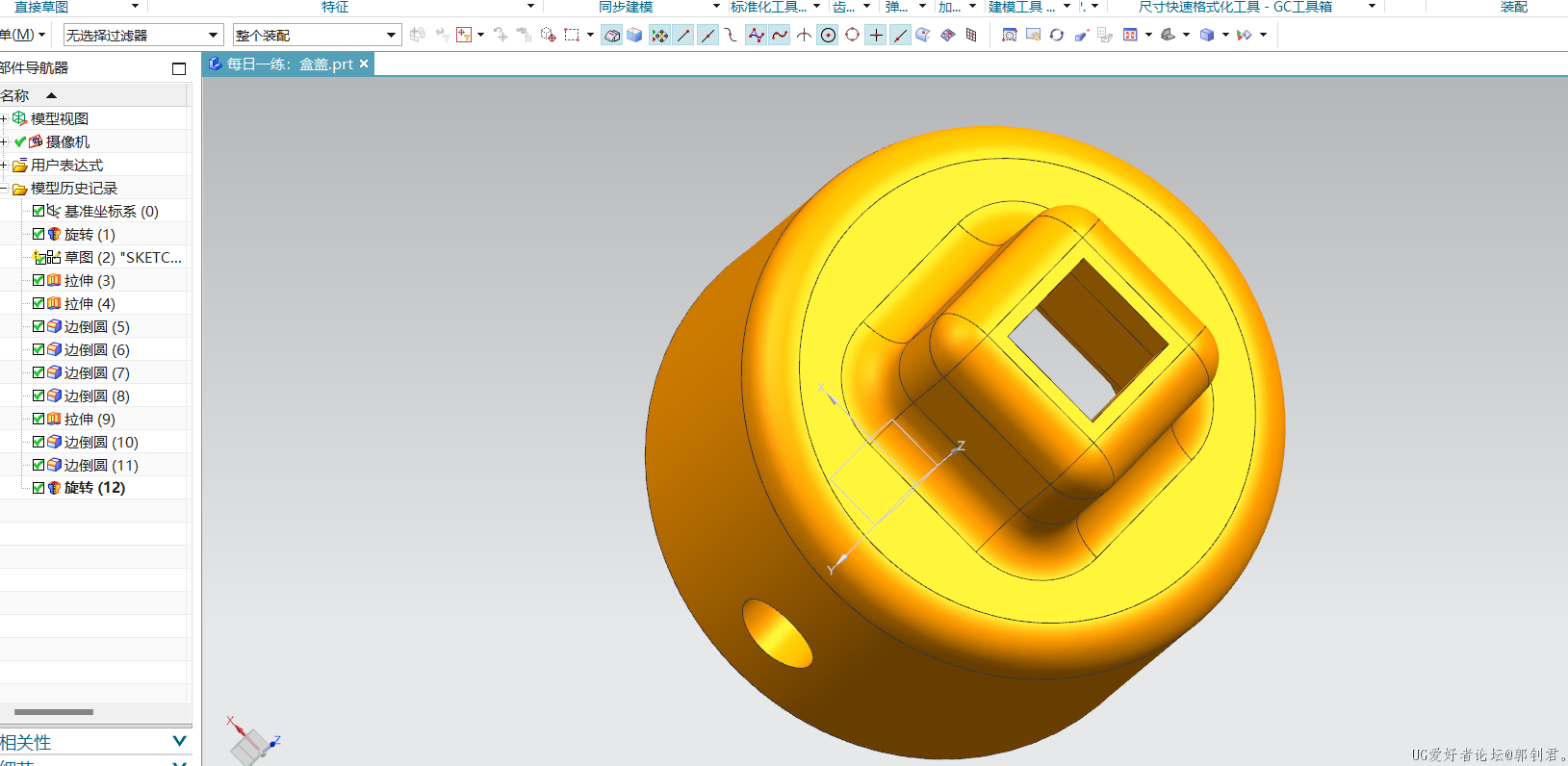Viewport: 1568px width, 766px height.
Task: Toggle the 拉伸 (4) feature checkbox
Action: pyautogui.click(x=39, y=303)
